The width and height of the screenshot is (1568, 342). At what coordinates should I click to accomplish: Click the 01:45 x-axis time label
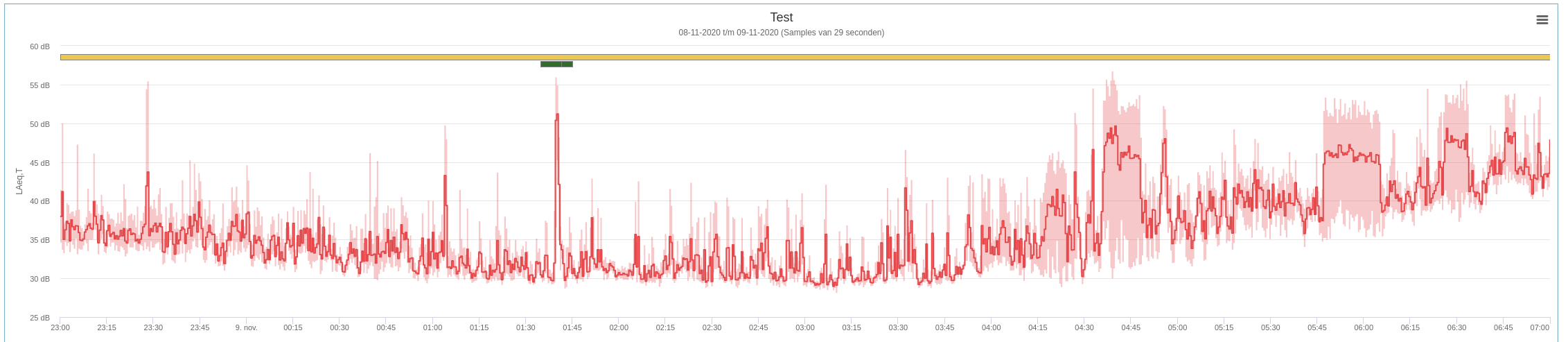(x=572, y=327)
